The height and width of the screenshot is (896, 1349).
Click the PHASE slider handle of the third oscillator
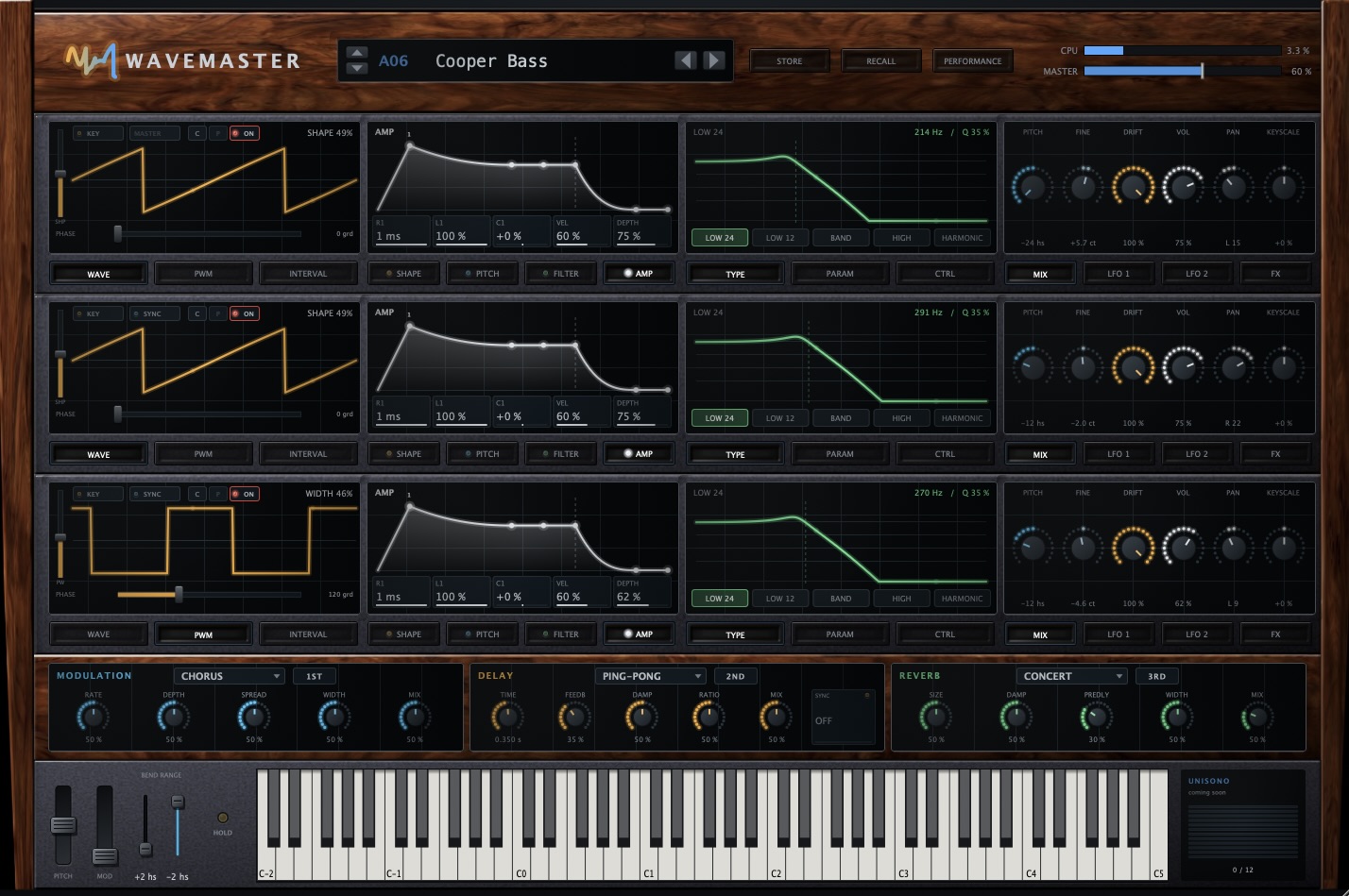click(x=179, y=595)
